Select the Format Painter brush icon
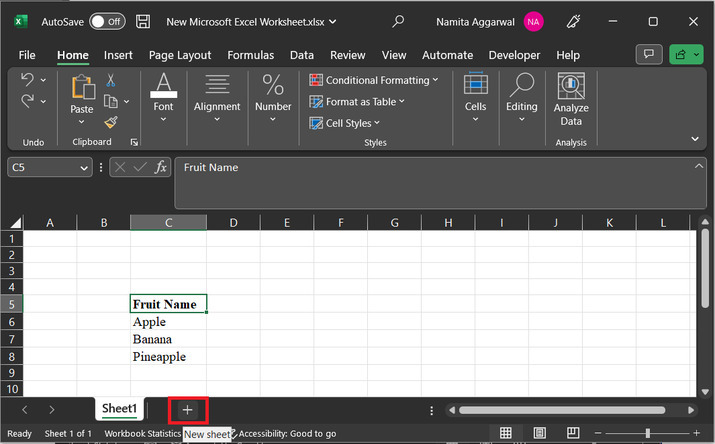Viewport: 715px width, 444px height. (x=111, y=122)
